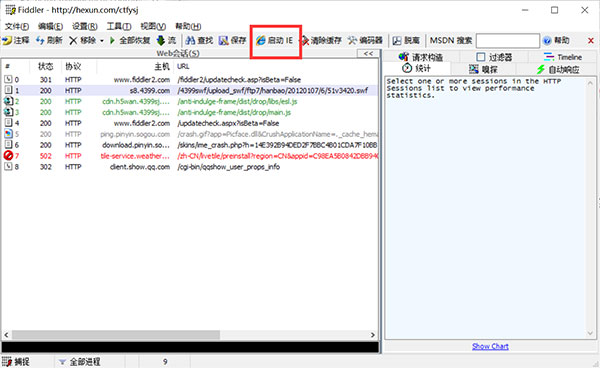Click the Show Chart link
The width and height of the screenshot is (600, 368).
[490, 346]
